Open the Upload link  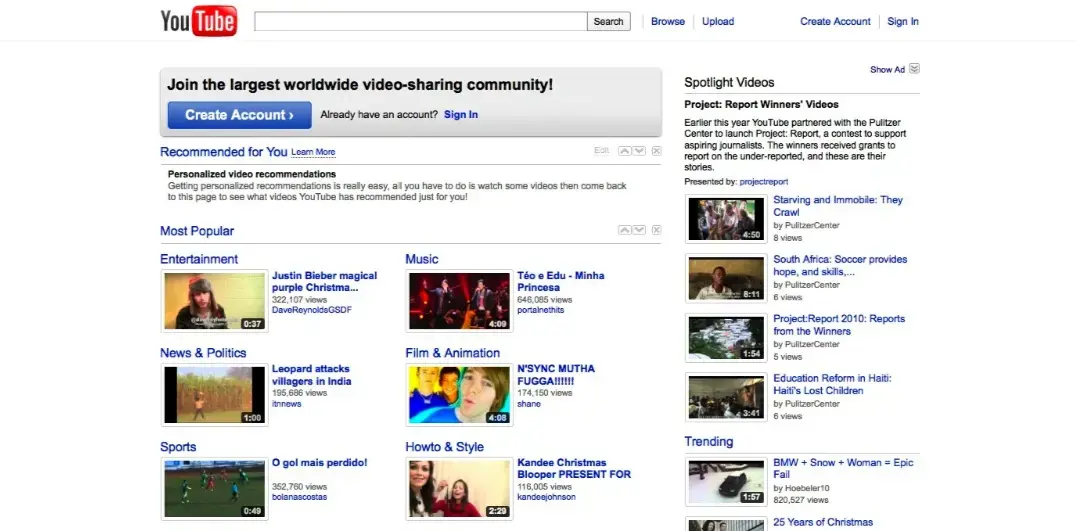(718, 21)
